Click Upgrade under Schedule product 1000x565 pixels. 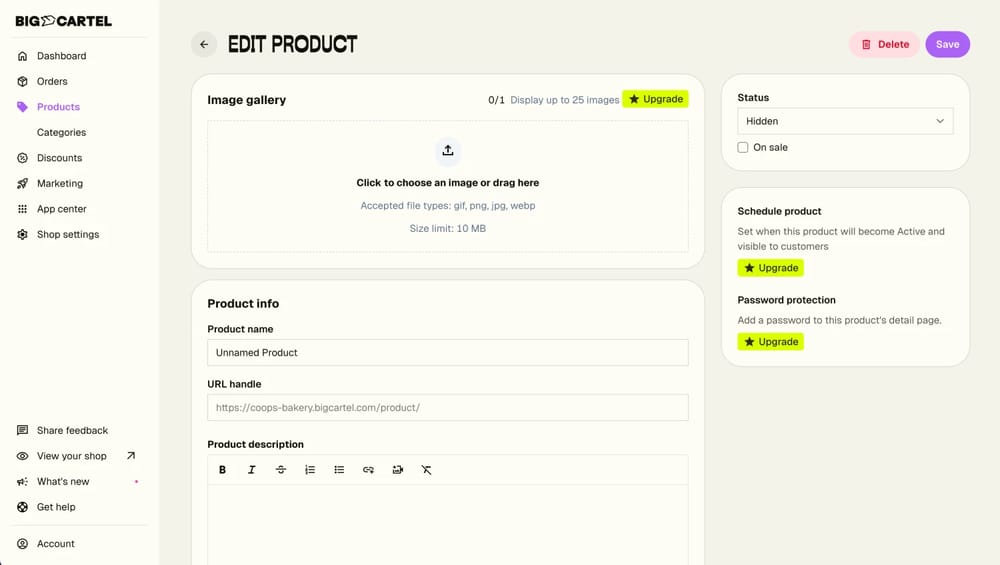(770, 268)
